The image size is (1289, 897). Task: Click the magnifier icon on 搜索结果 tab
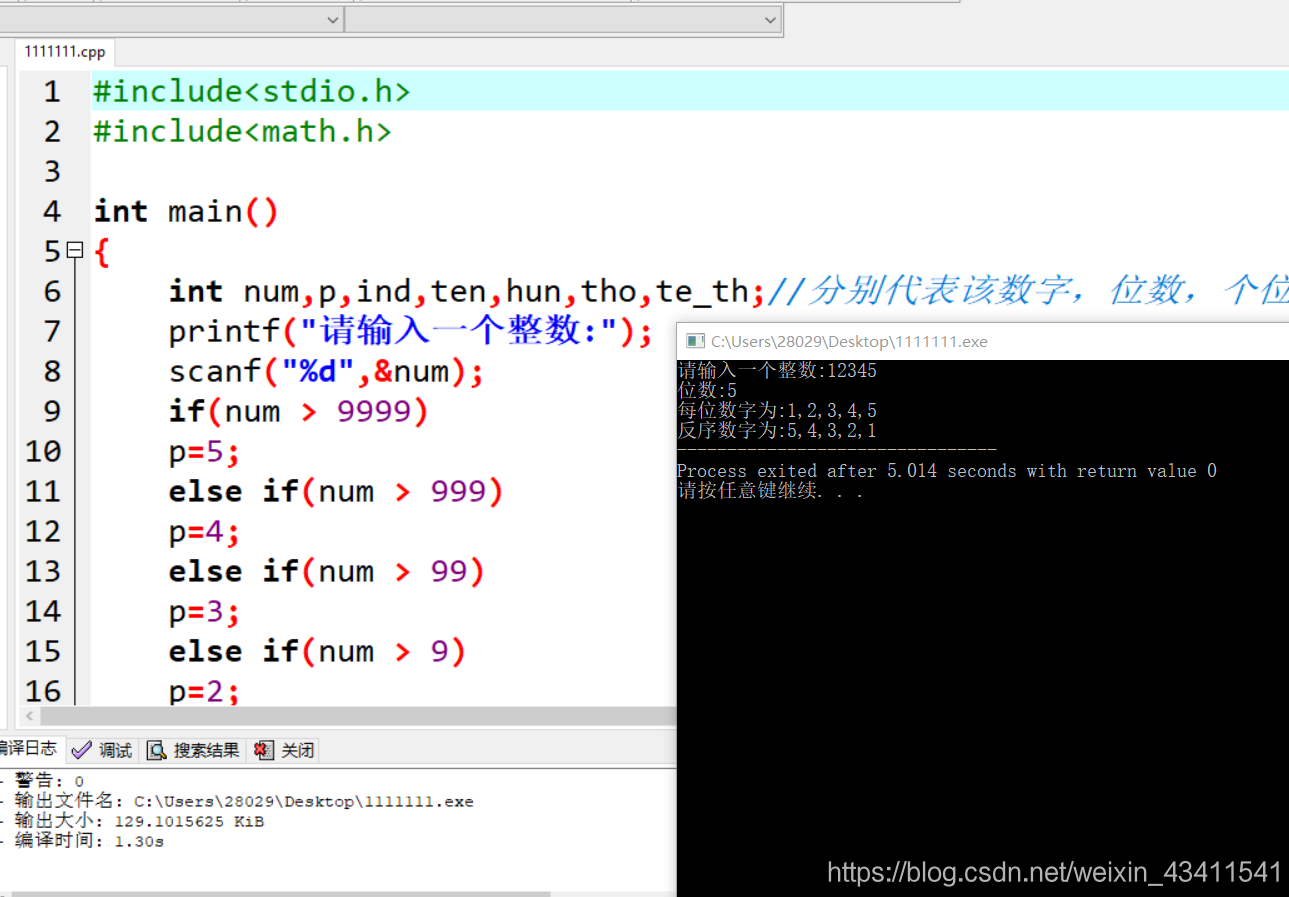pos(156,750)
